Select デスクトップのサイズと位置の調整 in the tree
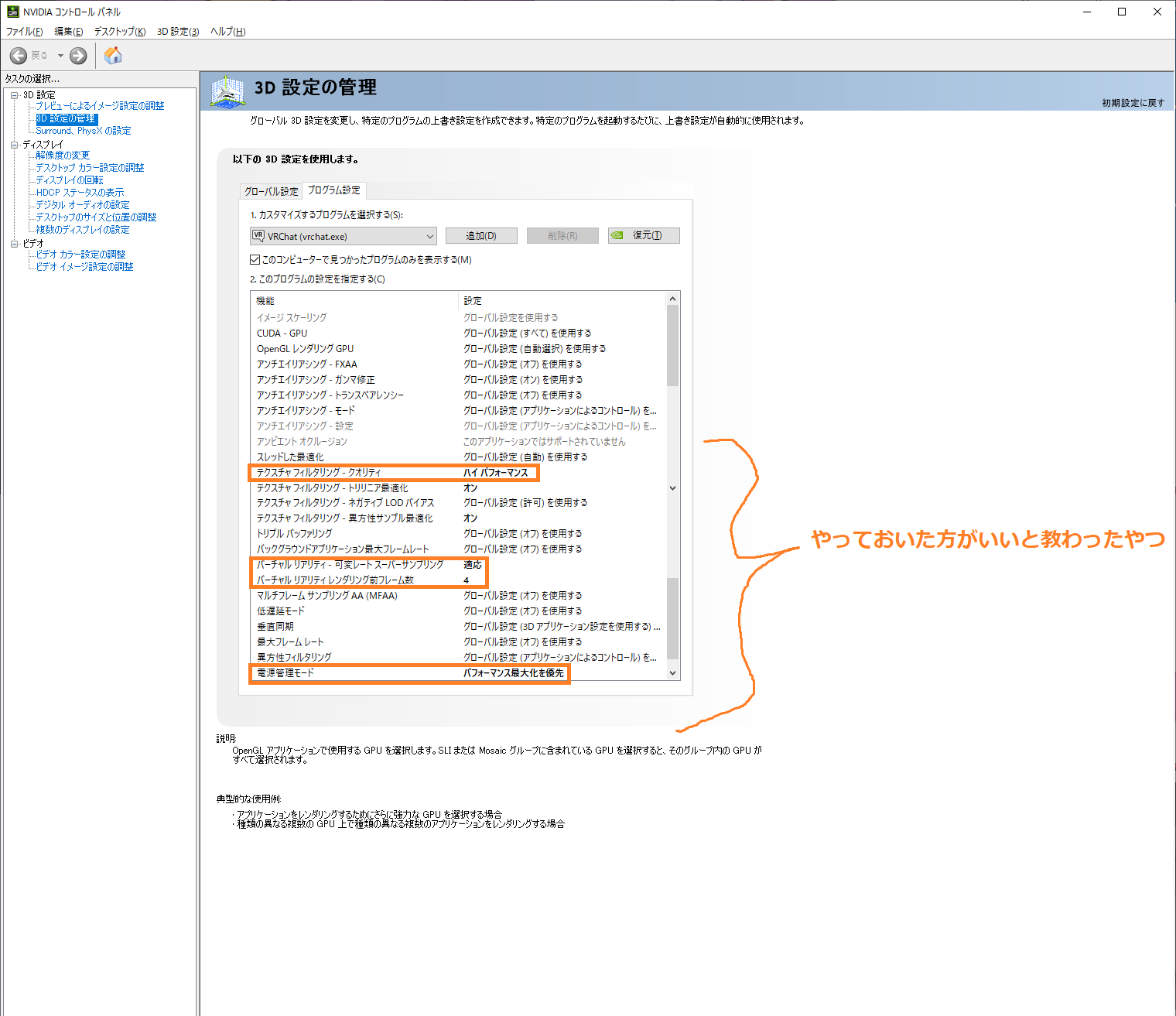Screen dimensions: 1176x1016 [x=96, y=217]
